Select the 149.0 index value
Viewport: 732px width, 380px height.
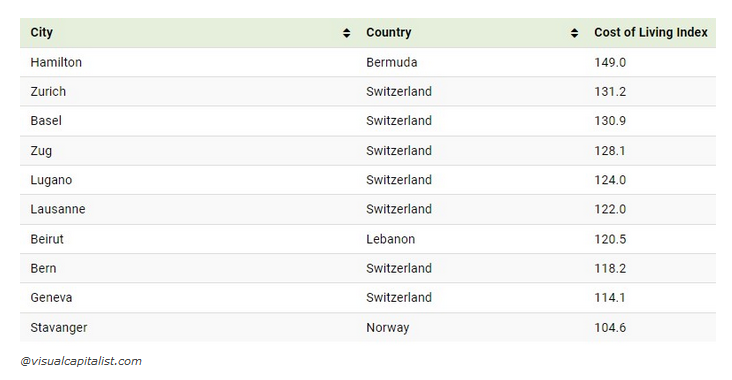[610, 62]
